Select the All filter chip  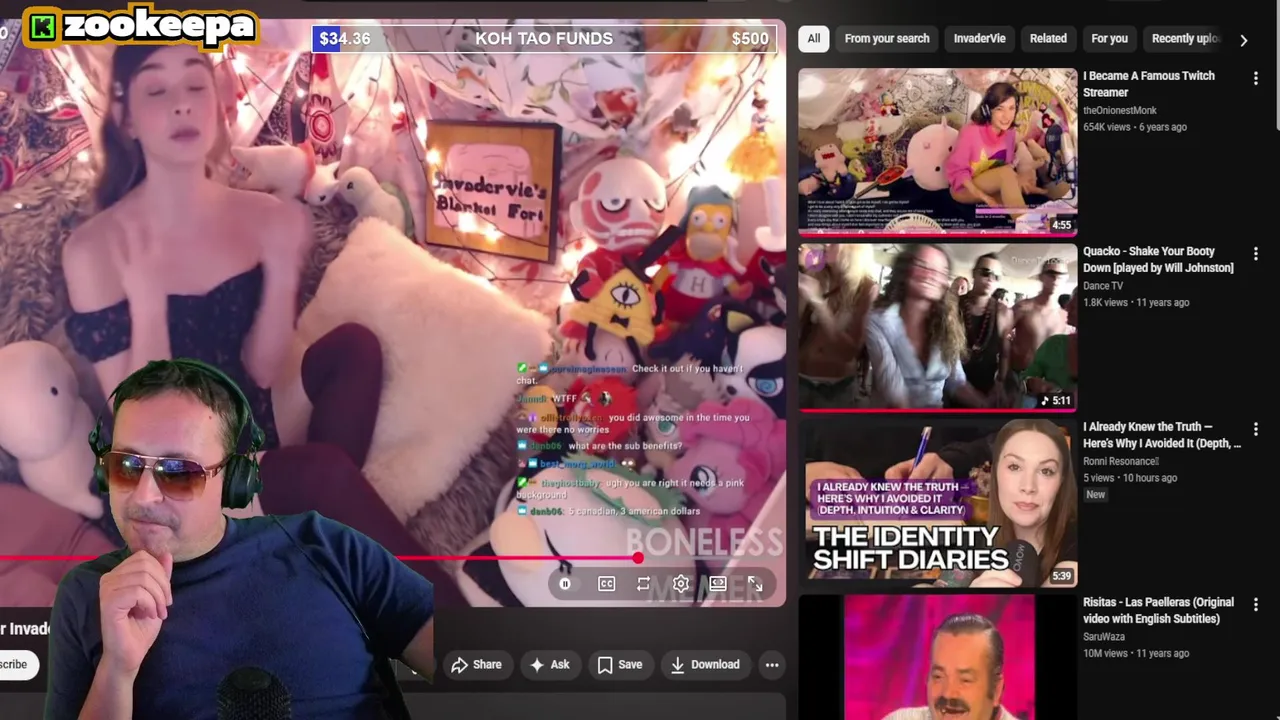pos(814,39)
